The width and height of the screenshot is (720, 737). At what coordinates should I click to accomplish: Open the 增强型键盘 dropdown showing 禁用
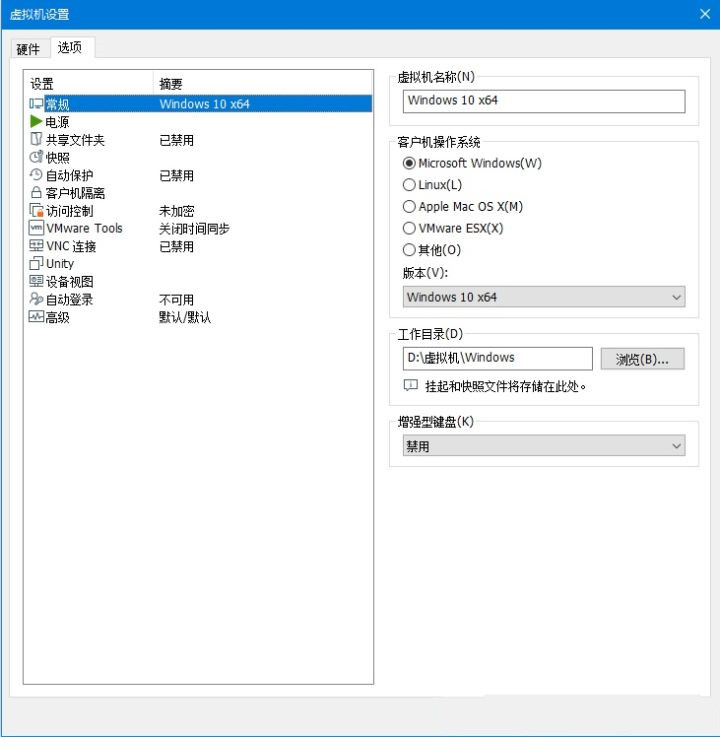pos(544,446)
